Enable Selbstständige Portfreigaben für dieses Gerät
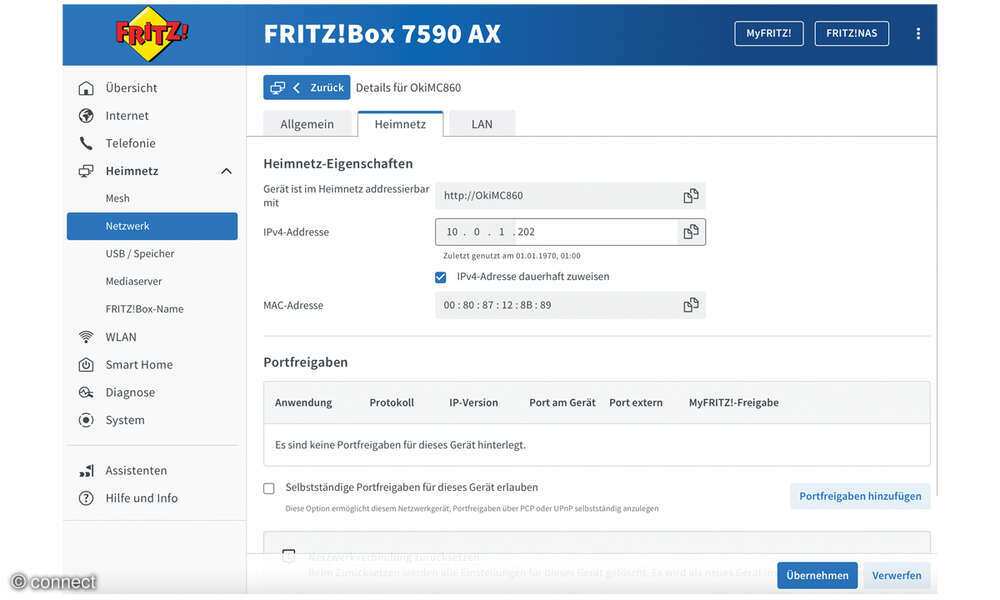This screenshot has width=1000, height=600. (x=268, y=488)
